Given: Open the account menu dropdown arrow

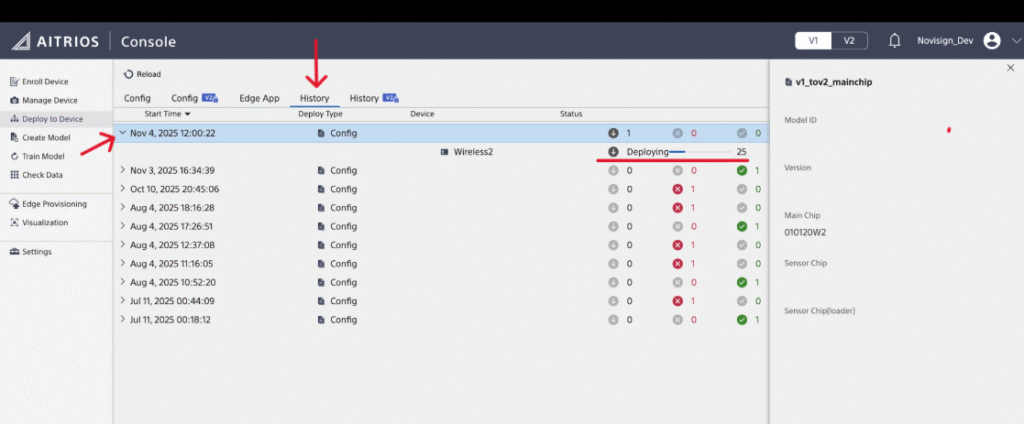Looking at the screenshot, I should (1015, 42).
